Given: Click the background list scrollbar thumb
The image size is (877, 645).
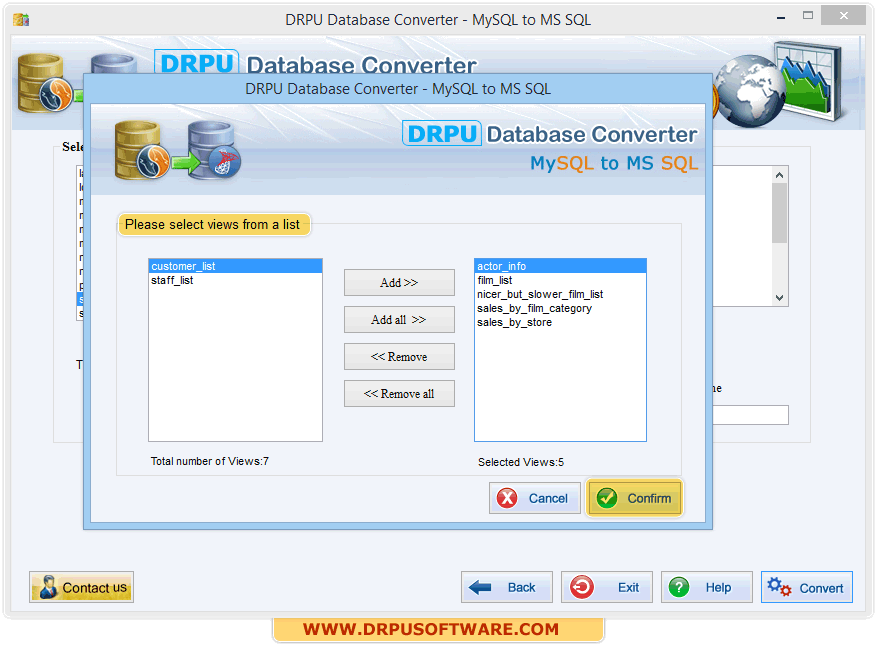Looking at the screenshot, I should pos(780,213).
